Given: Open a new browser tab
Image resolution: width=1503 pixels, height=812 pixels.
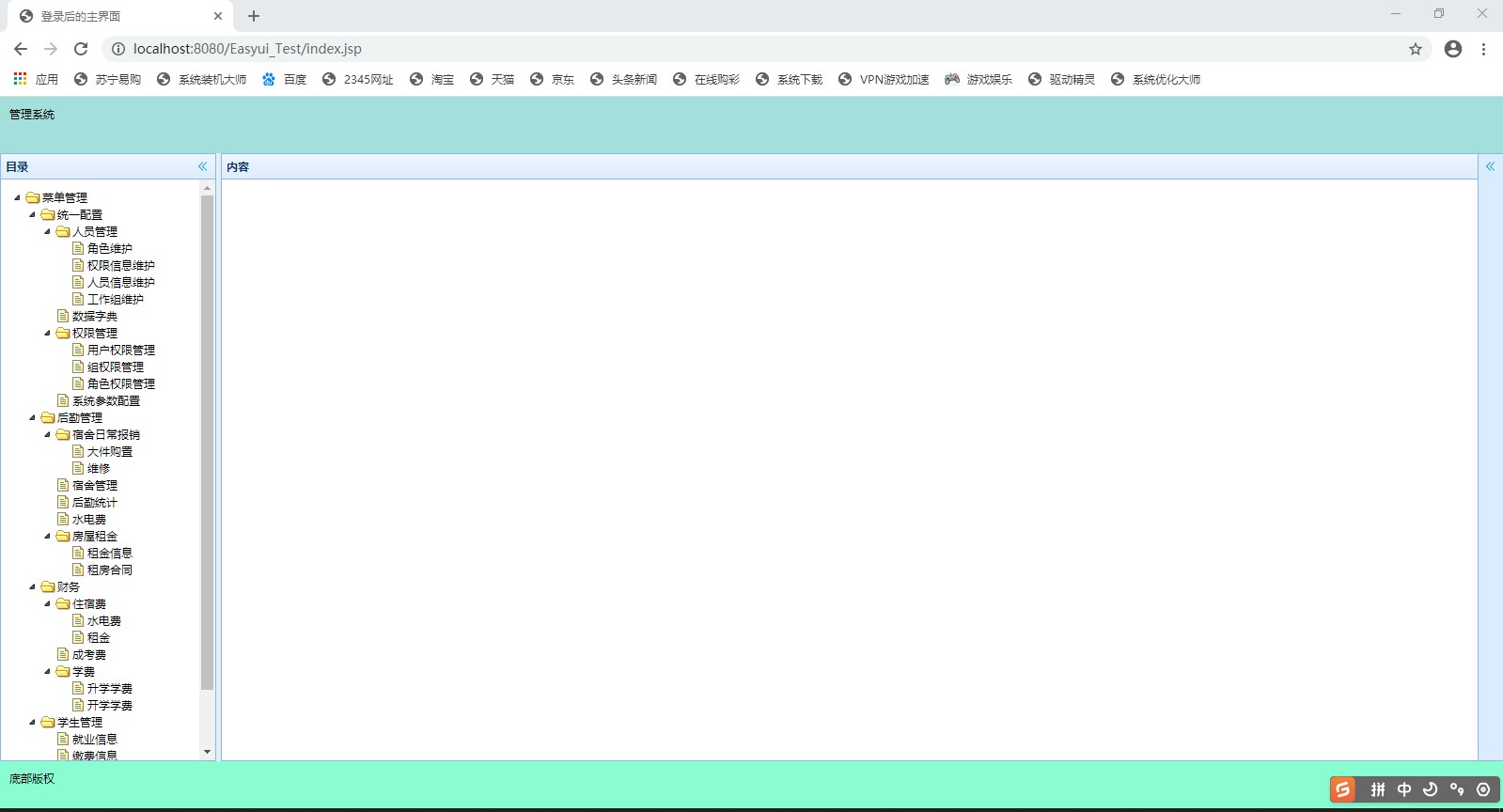Looking at the screenshot, I should coord(254,16).
